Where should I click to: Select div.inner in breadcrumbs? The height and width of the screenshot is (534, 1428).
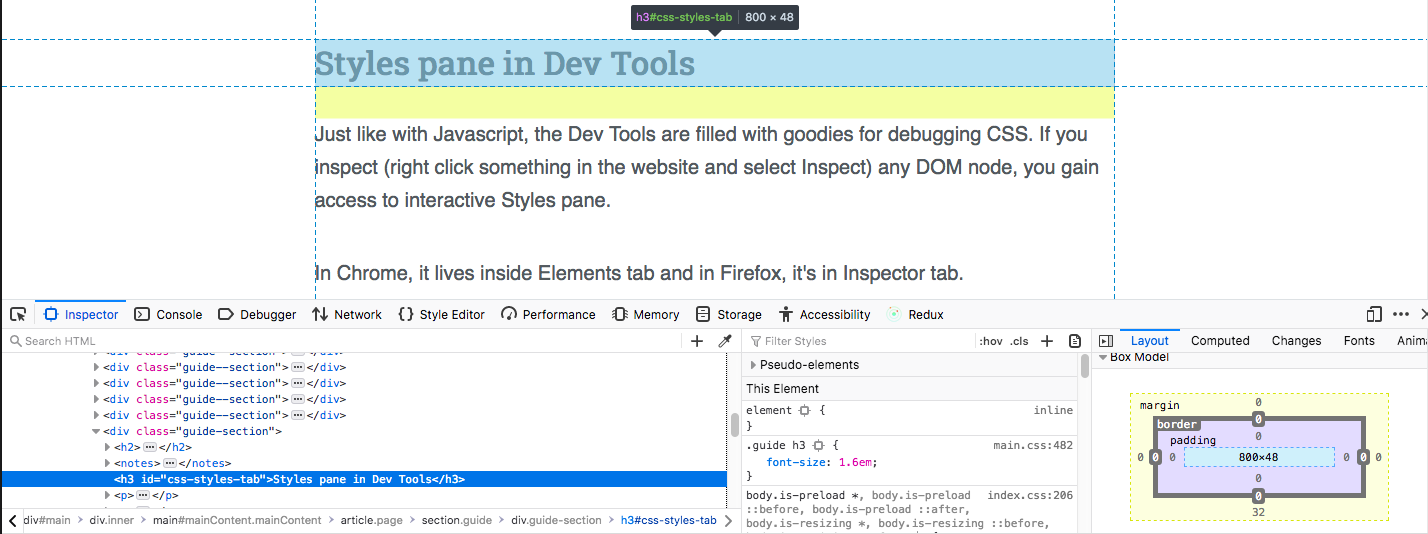click(x=111, y=520)
